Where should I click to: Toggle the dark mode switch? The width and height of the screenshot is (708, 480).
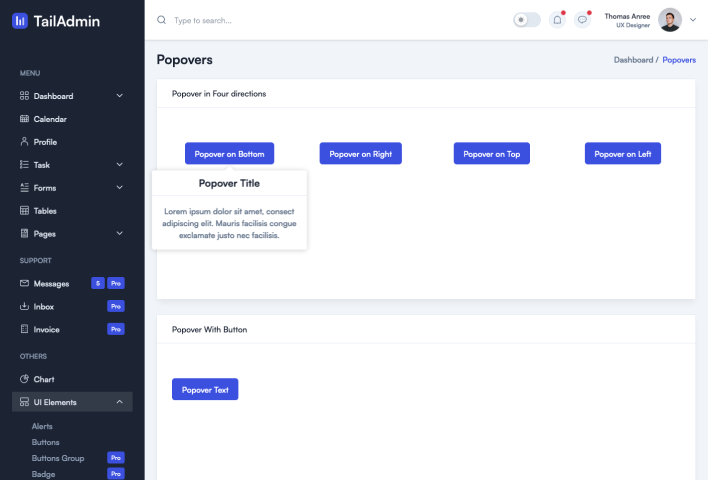coord(526,20)
